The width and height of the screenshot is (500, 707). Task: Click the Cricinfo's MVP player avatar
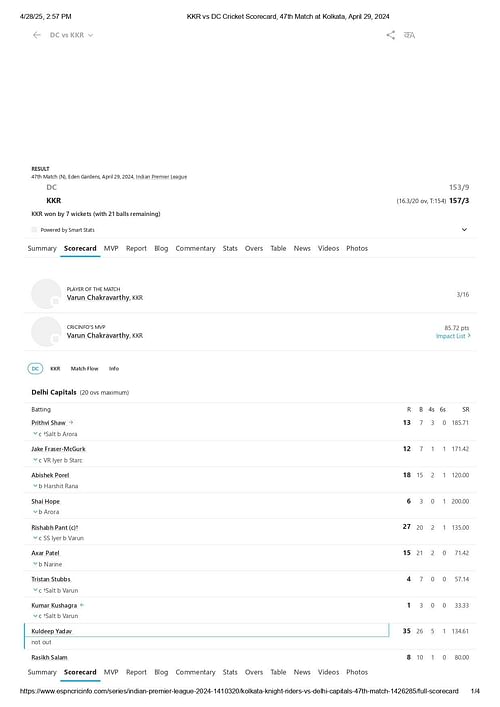pos(46,332)
